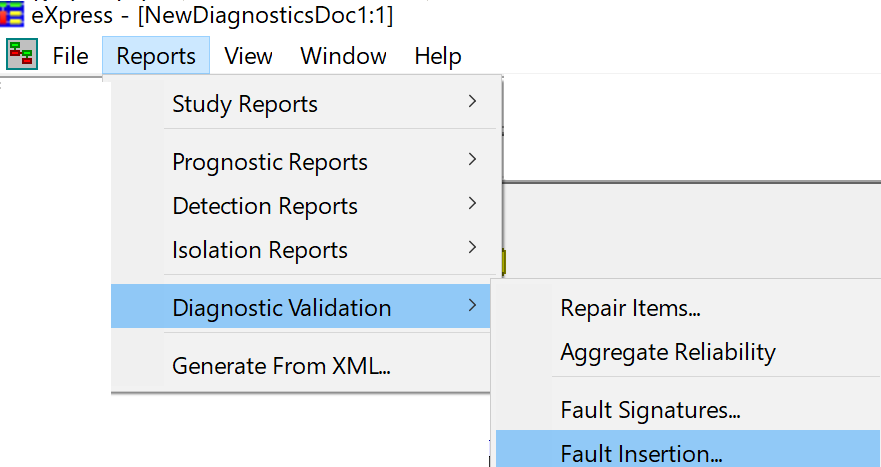The image size is (881, 467).
Task: Open the Window menu
Action: (343, 56)
